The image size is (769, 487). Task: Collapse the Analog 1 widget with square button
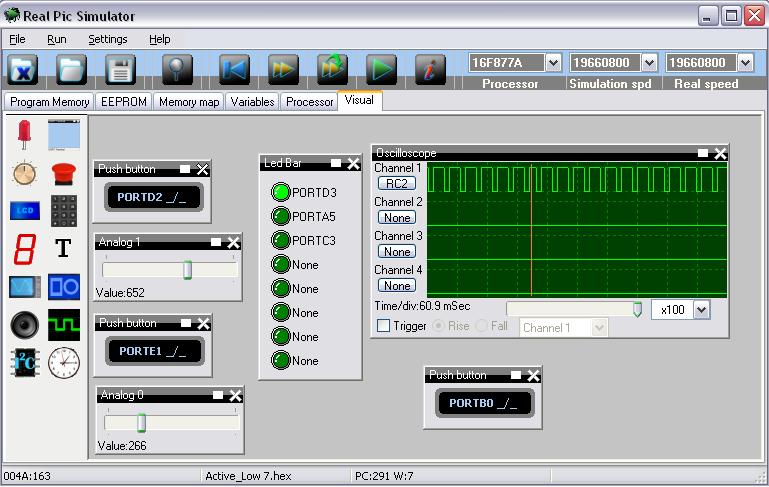(216, 242)
